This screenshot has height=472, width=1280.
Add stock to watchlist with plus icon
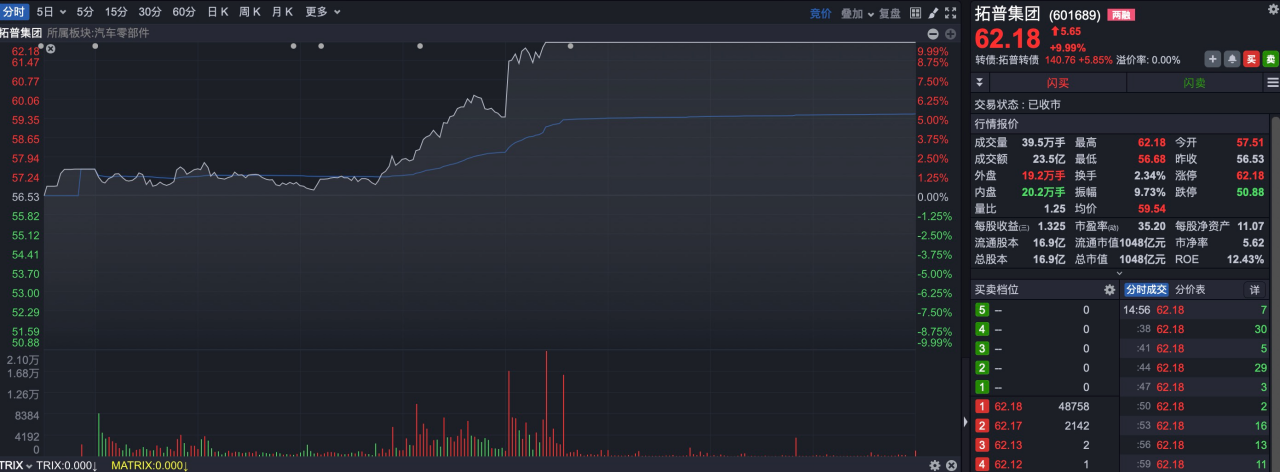pyautogui.click(x=1212, y=60)
